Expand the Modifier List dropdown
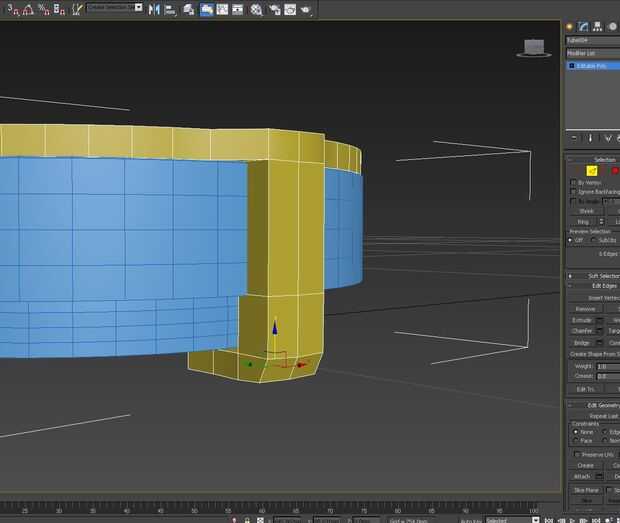This screenshot has height=523, width=620. (x=592, y=53)
